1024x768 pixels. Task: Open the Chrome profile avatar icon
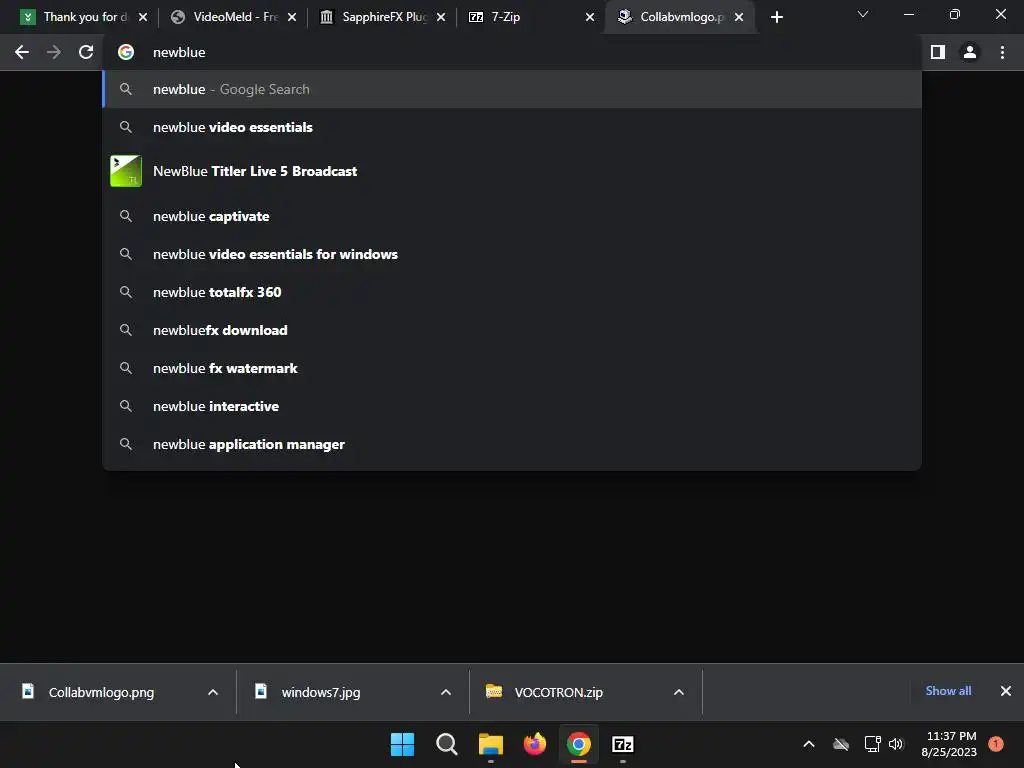tap(970, 52)
